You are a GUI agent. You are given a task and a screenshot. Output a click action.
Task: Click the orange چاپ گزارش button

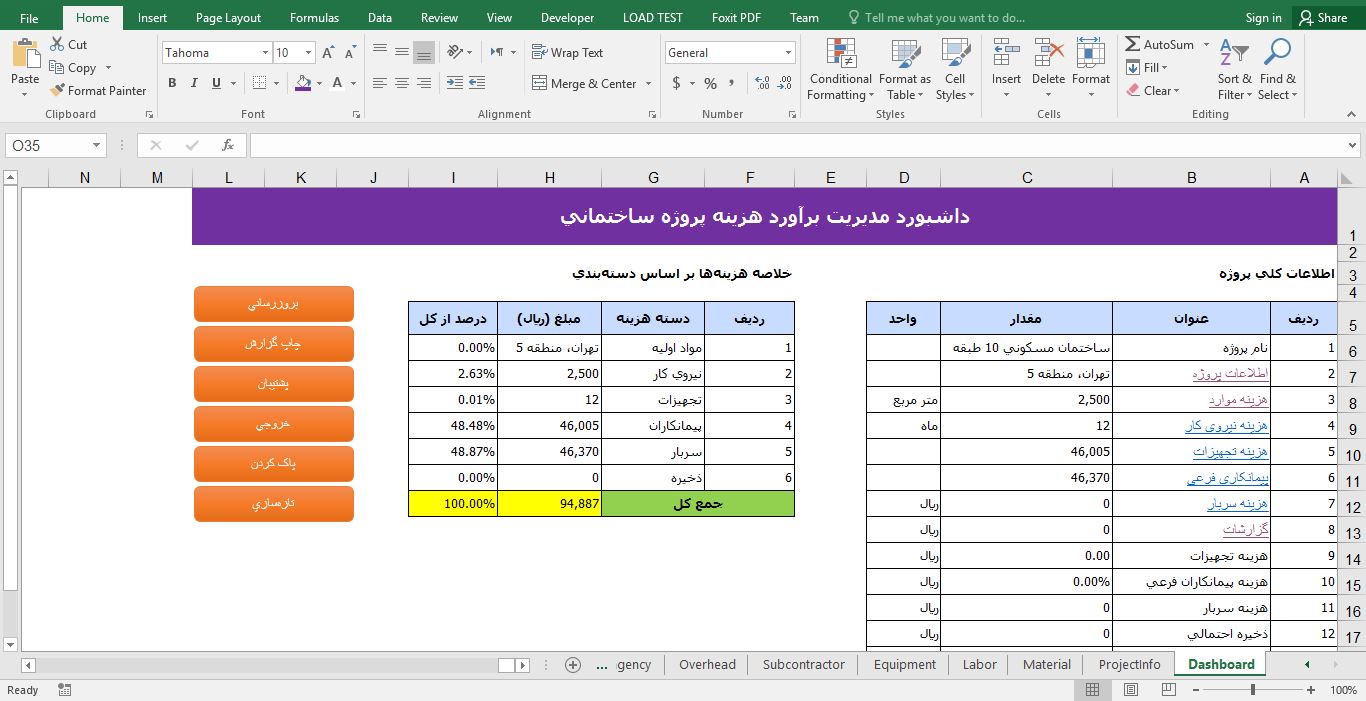[273, 343]
